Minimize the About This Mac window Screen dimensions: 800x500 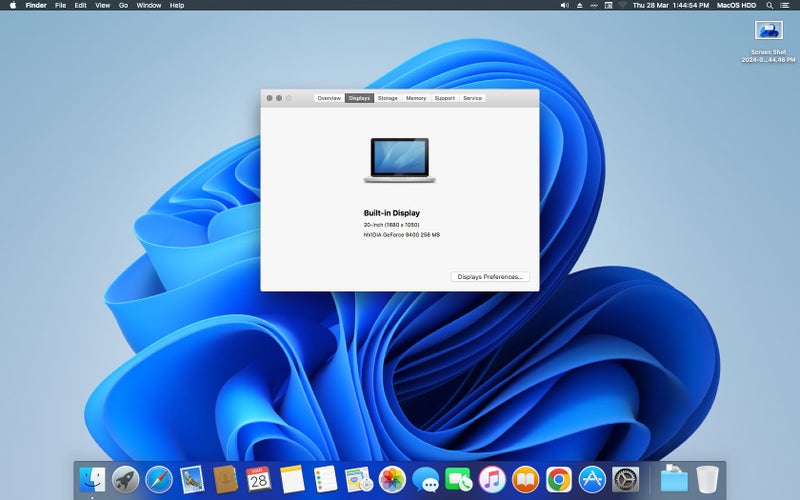tap(279, 98)
